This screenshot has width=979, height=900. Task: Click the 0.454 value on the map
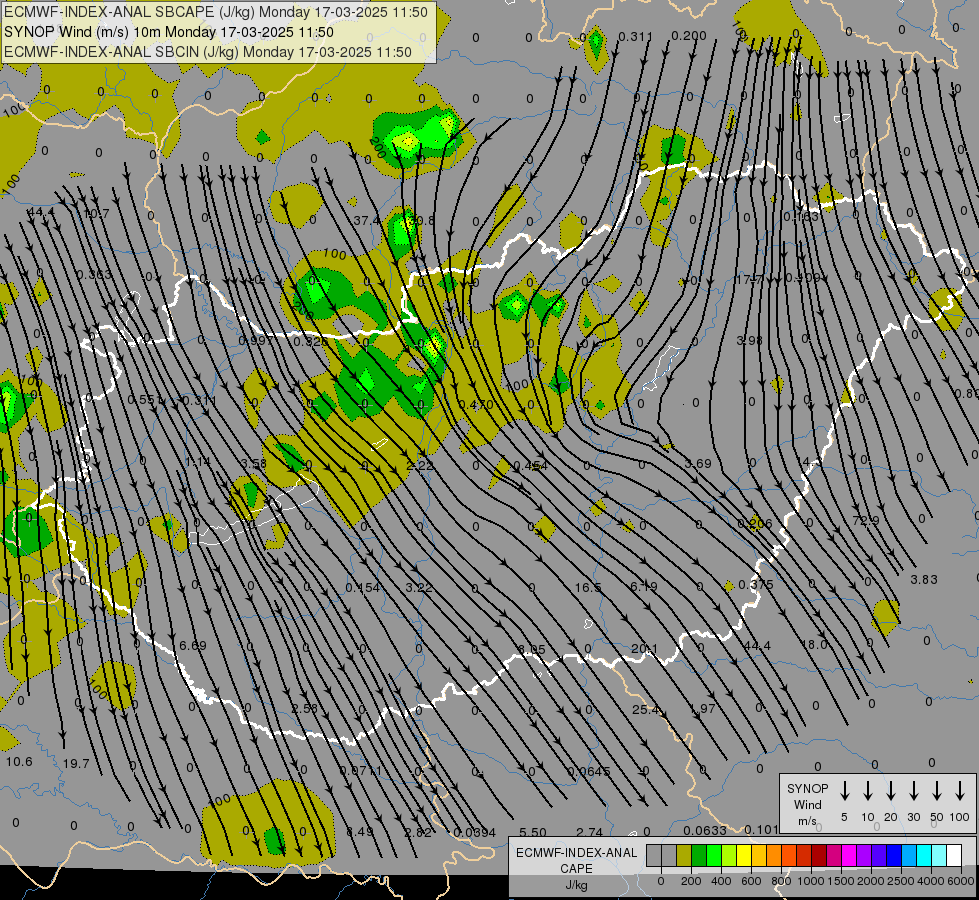coord(530,466)
